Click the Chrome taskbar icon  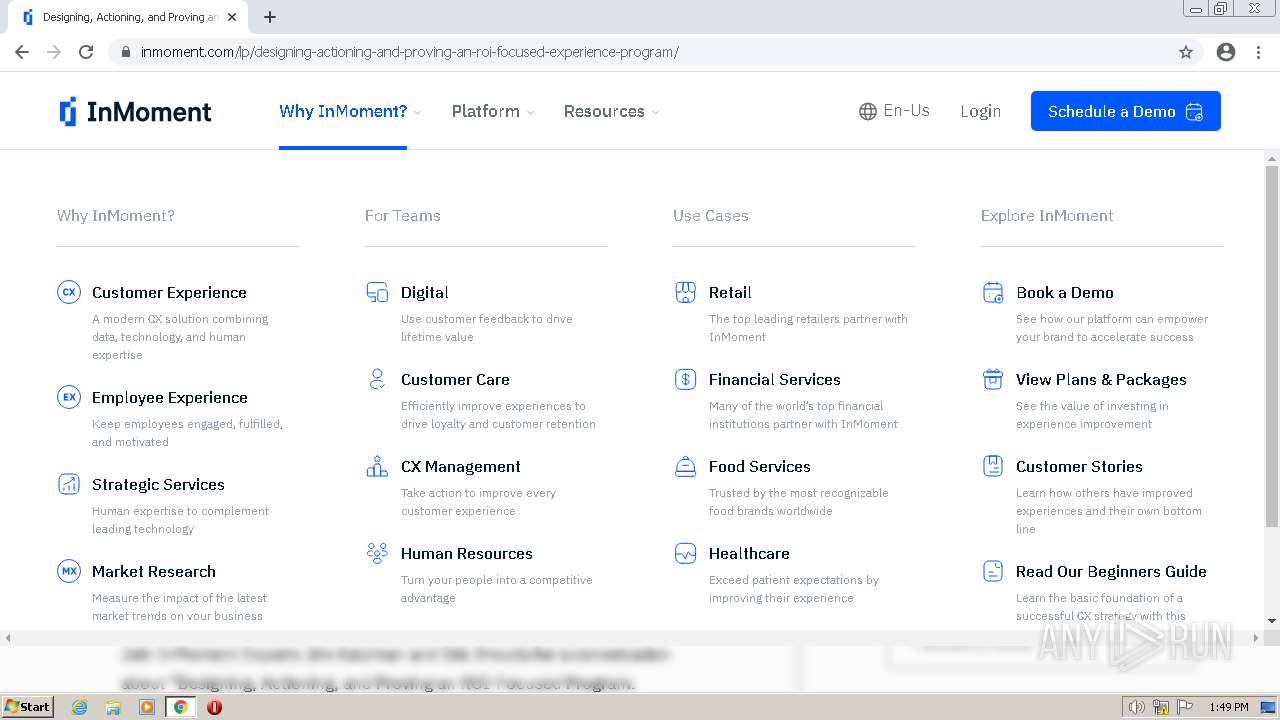180,707
